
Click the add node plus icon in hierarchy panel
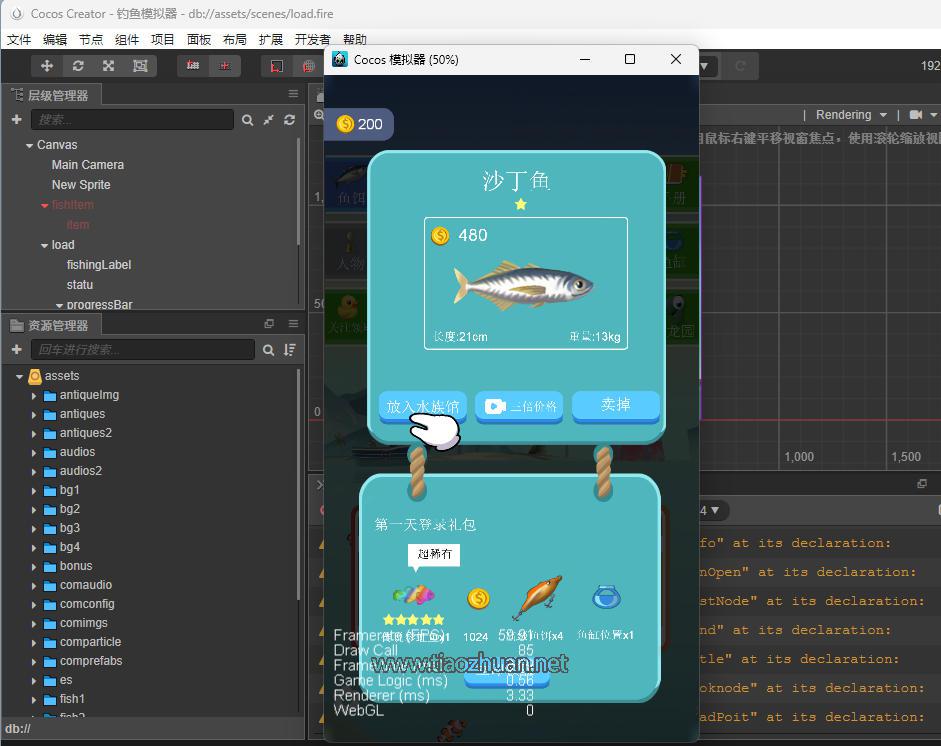point(17,119)
